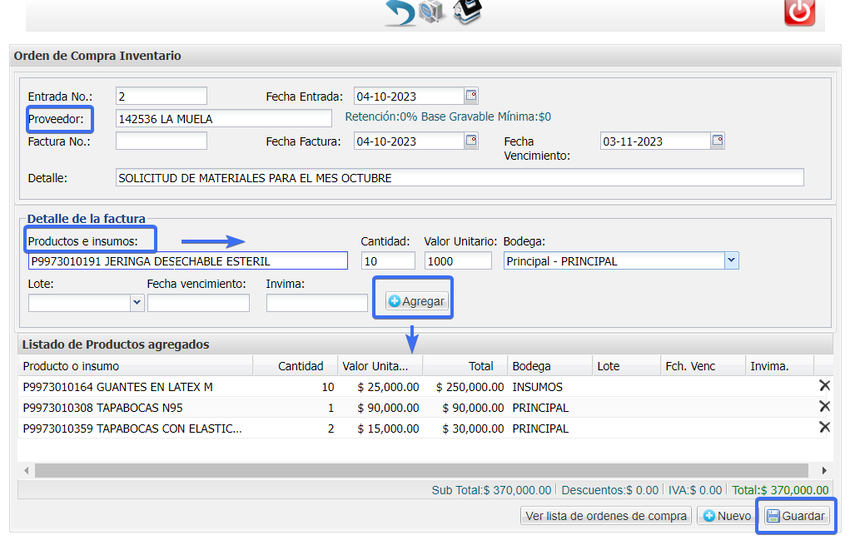The width and height of the screenshot is (850, 550).
Task: Open the Fecha Factura calendar picker
Action: [471, 140]
